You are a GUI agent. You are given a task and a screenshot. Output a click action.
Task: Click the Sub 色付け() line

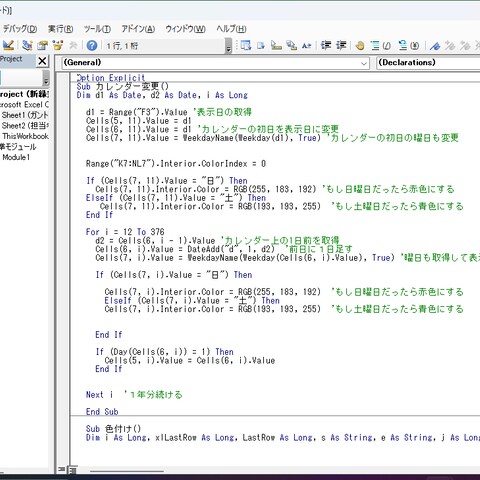113,429
